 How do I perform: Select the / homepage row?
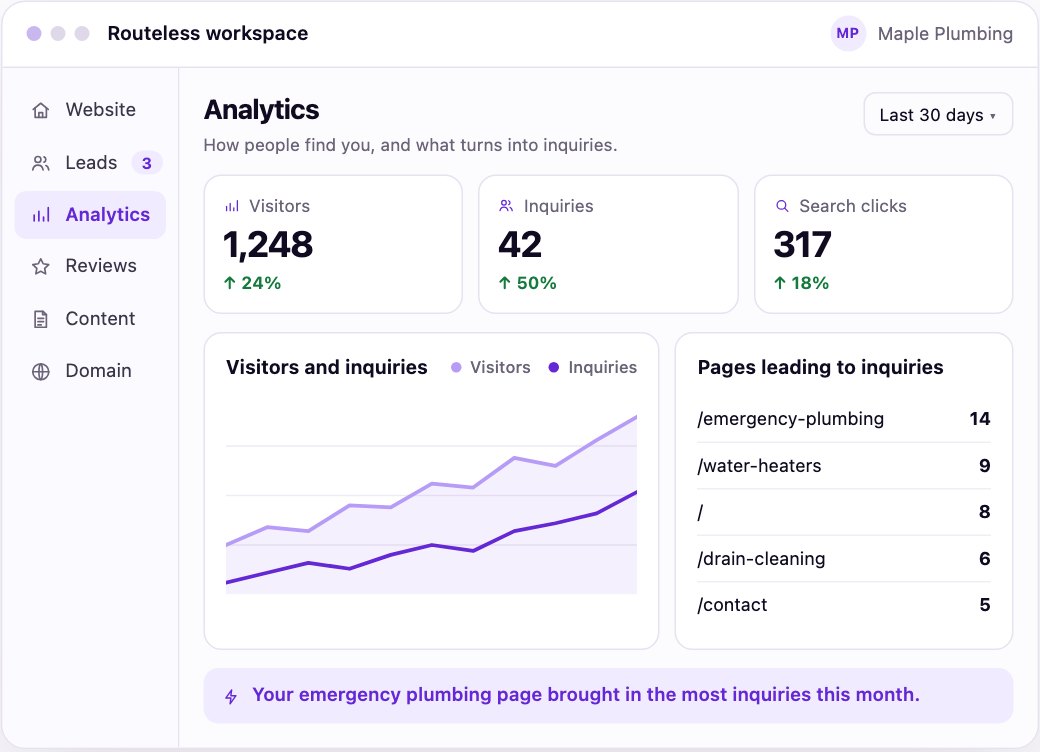coord(844,512)
